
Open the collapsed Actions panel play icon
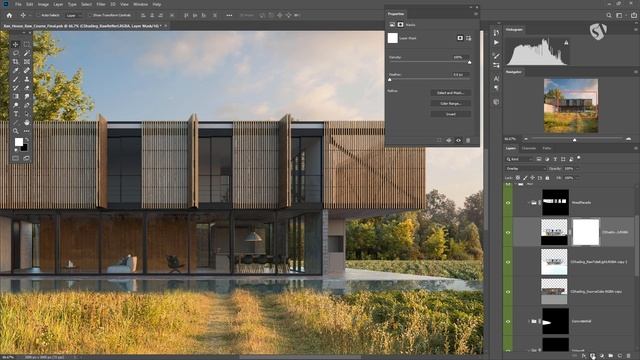[496, 42]
